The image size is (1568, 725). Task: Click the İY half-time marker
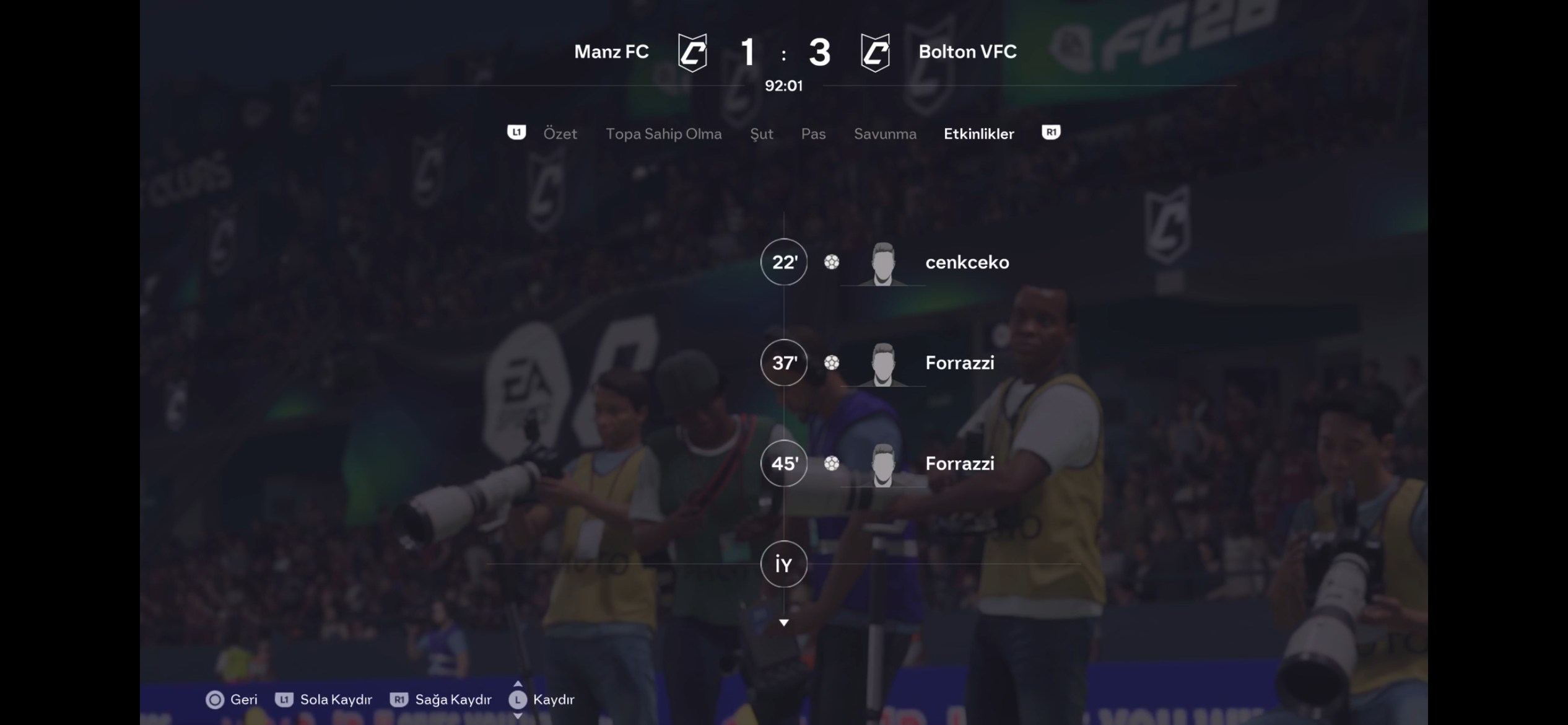784,564
